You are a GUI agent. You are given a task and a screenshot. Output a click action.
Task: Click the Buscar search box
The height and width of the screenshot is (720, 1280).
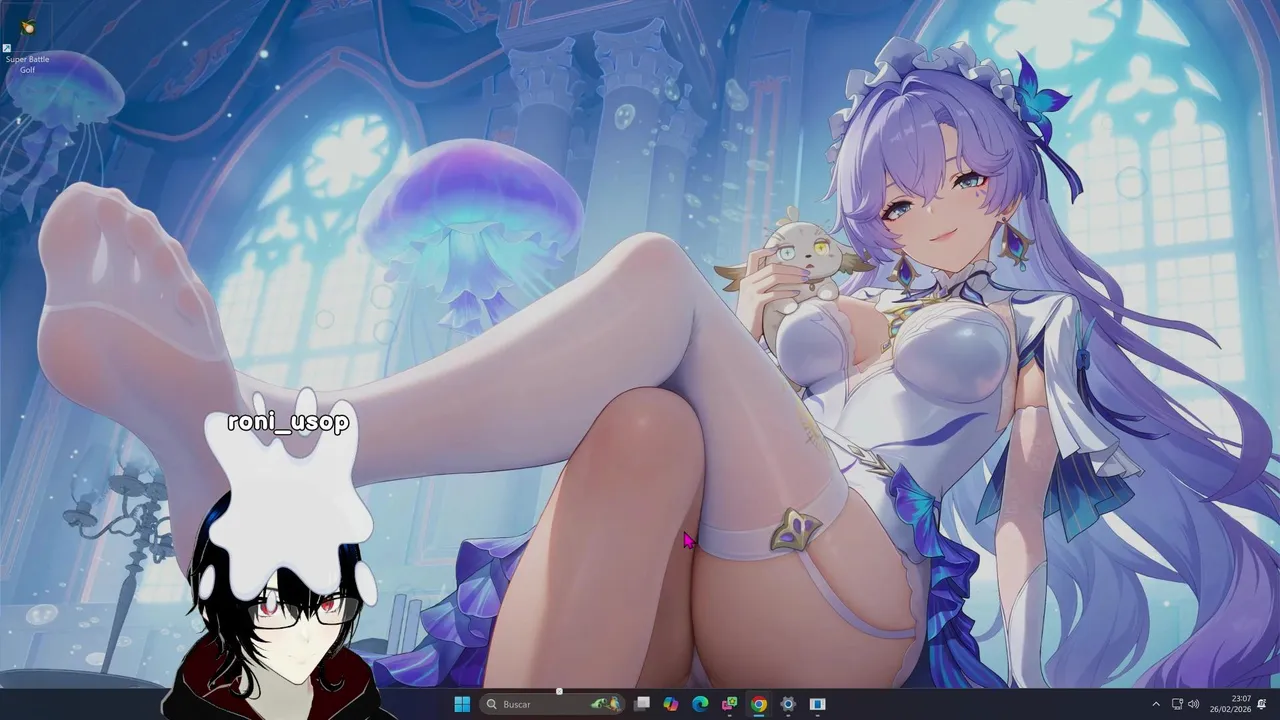(x=552, y=704)
